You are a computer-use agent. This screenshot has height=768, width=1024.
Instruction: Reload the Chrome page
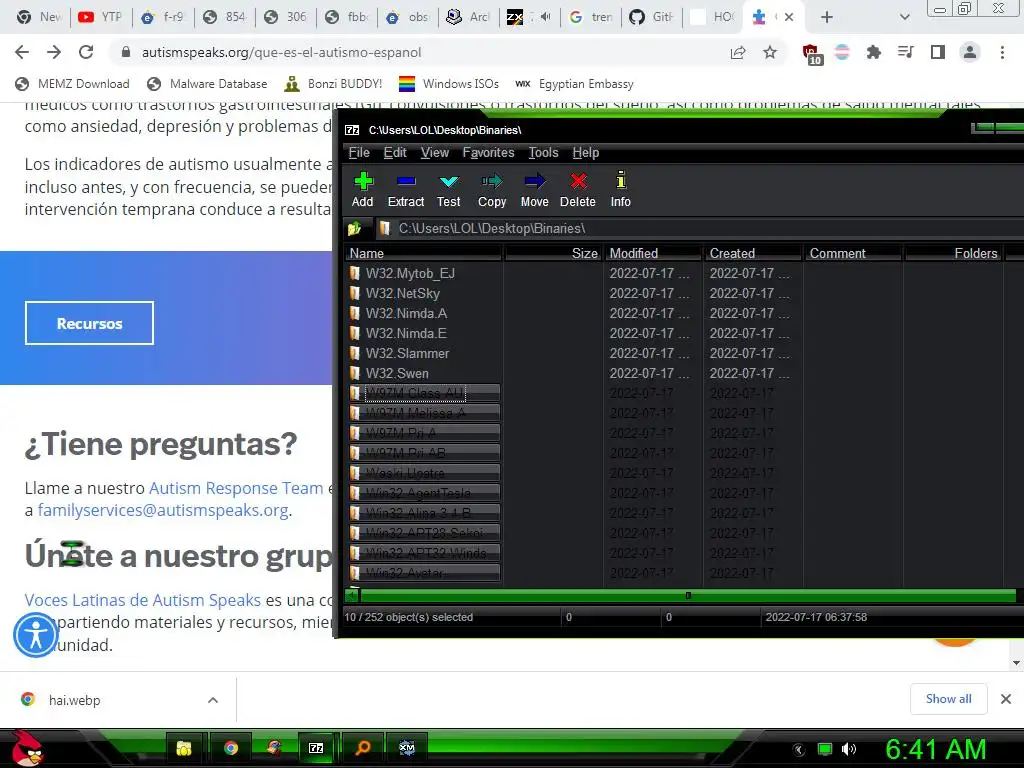pos(86,52)
